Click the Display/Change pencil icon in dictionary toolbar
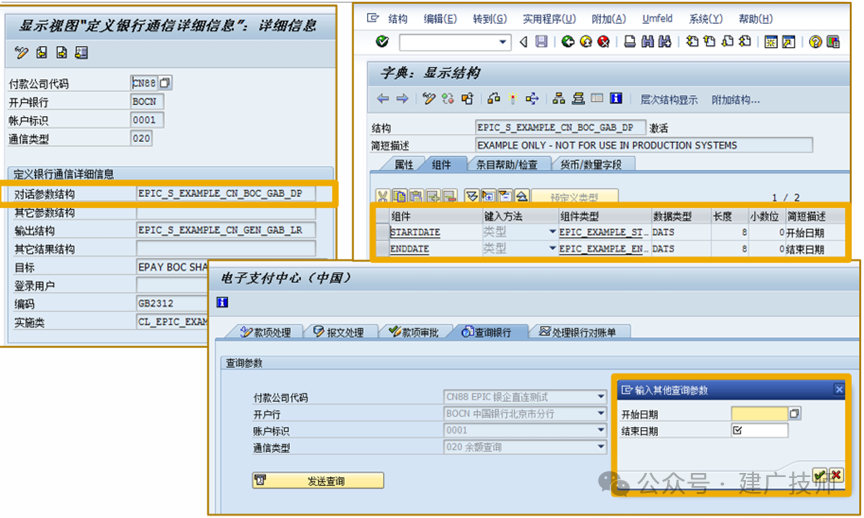 point(429,99)
